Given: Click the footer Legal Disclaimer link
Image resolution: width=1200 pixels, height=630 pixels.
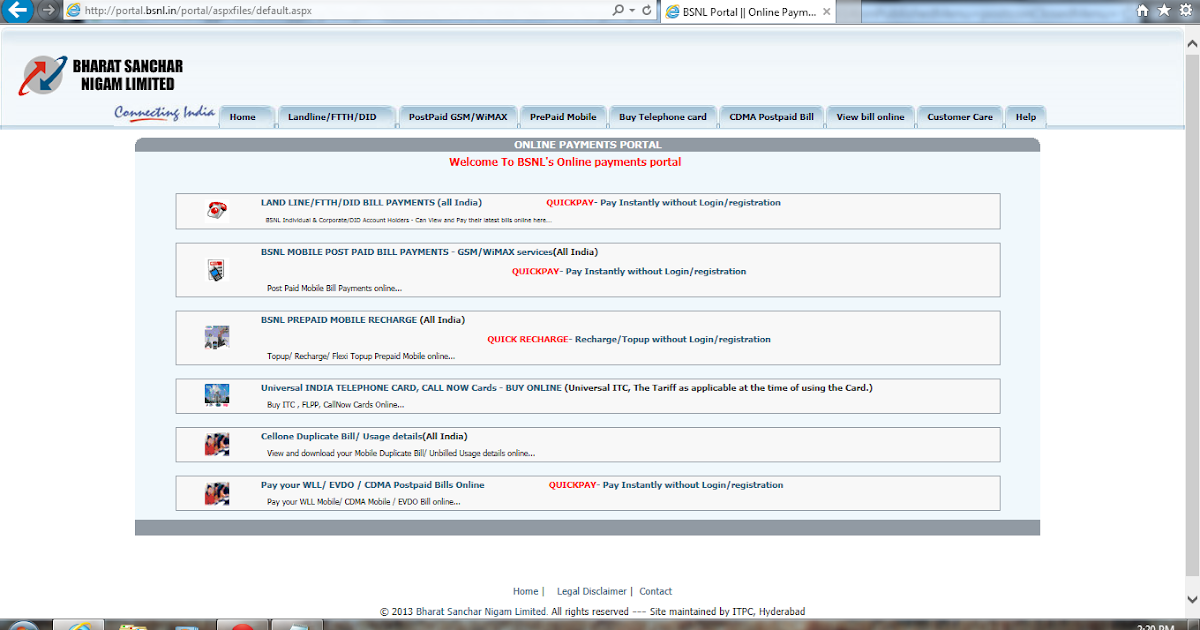Looking at the screenshot, I should pyautogui.click(x=592, y=592).
